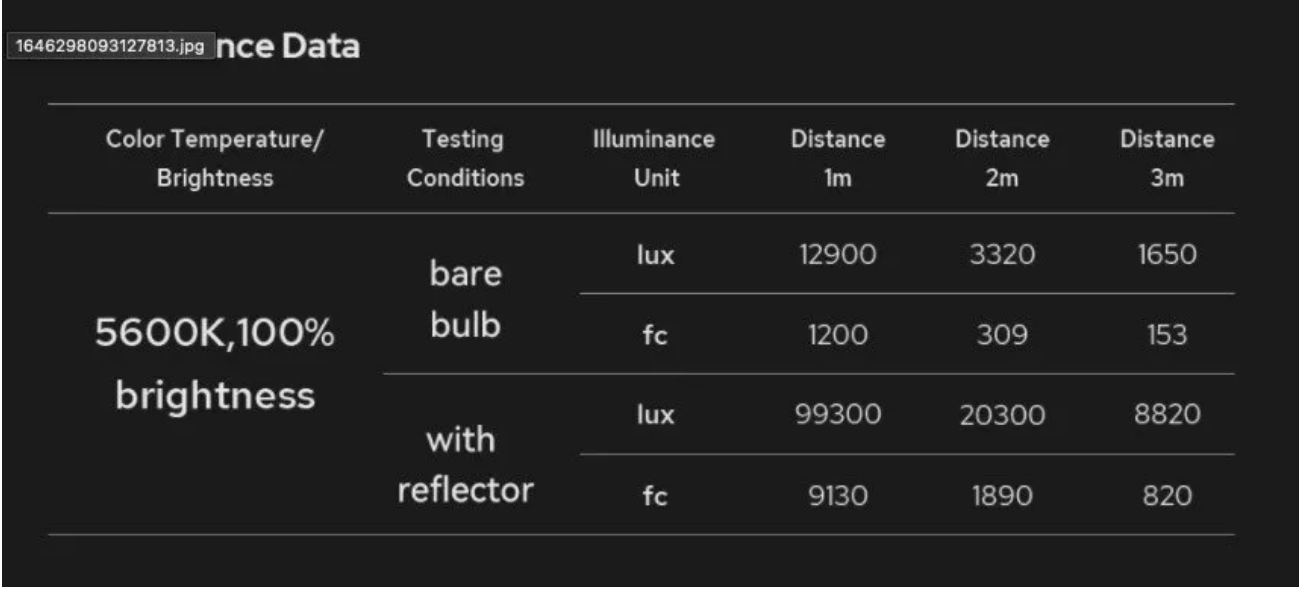Select the Color Temperature/Brightness column header
The image size is (1310, 592).
[214, 158]
